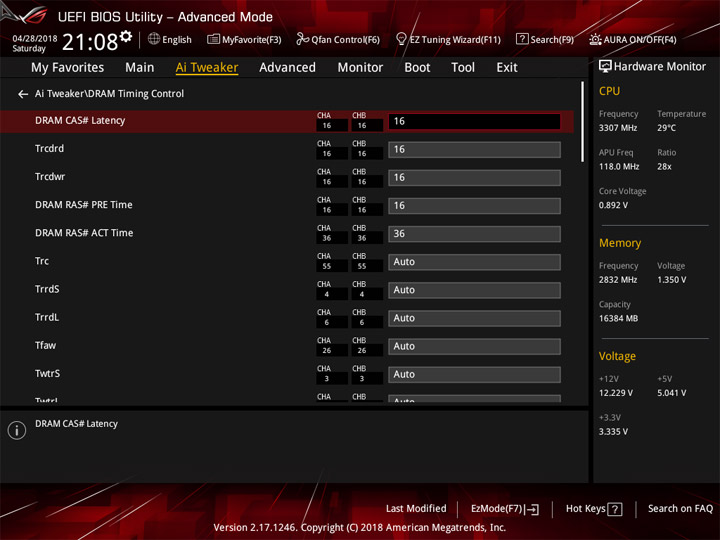Select the Trcdwr row label
720x540 pixels.
click(50, 177)
